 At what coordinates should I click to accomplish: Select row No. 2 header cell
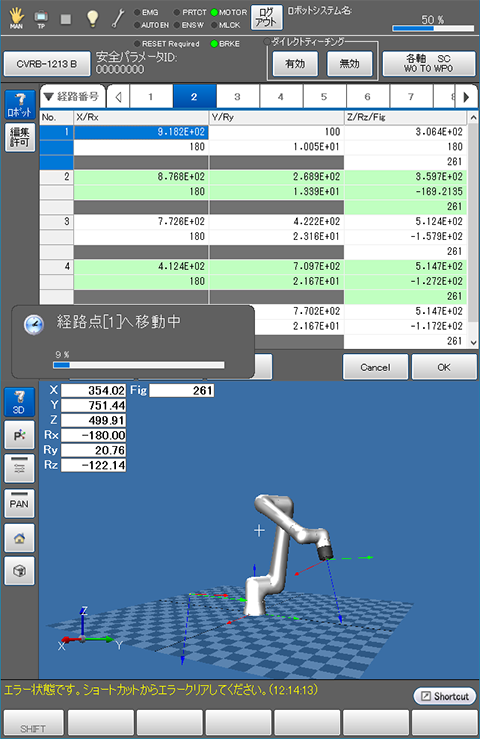57,177
